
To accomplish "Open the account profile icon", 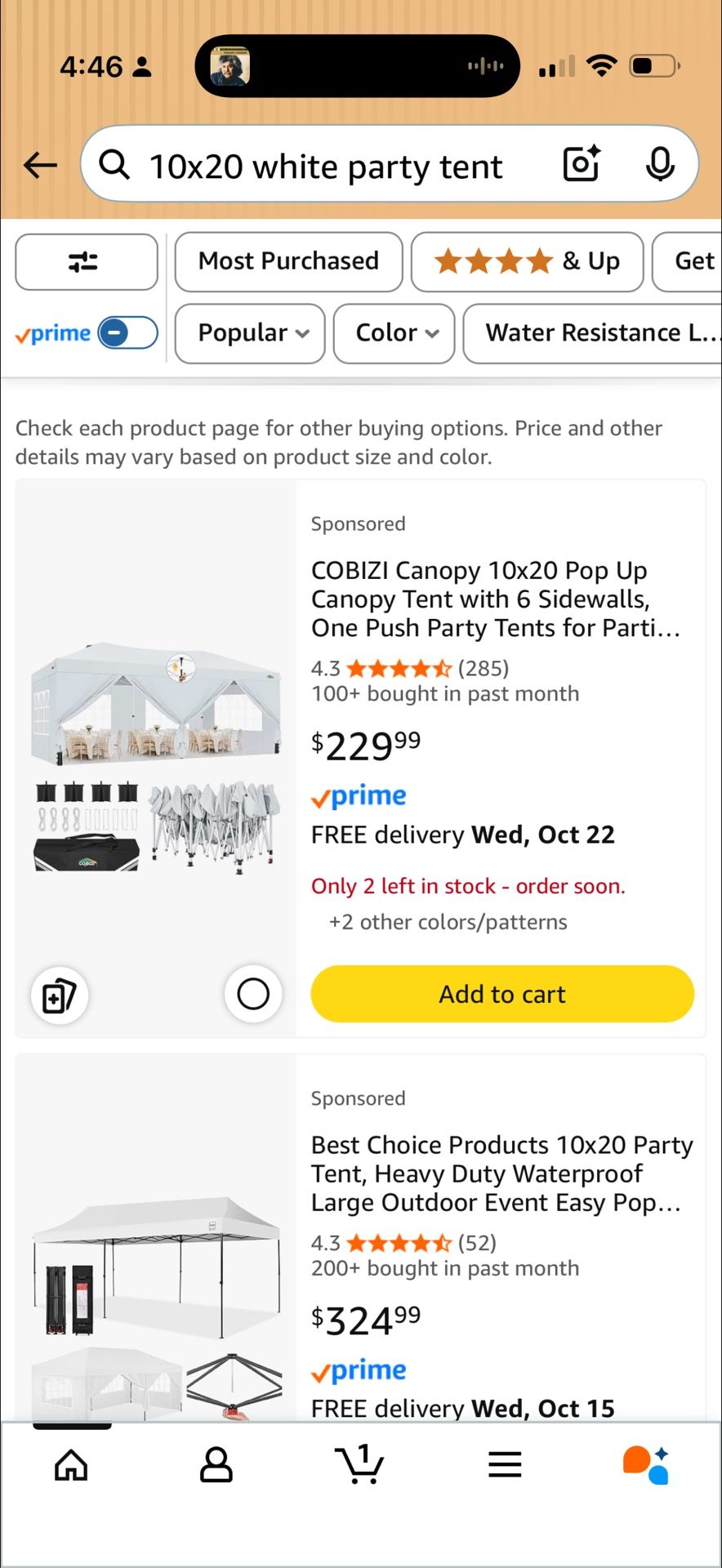I will click(x=216, y=1465).
